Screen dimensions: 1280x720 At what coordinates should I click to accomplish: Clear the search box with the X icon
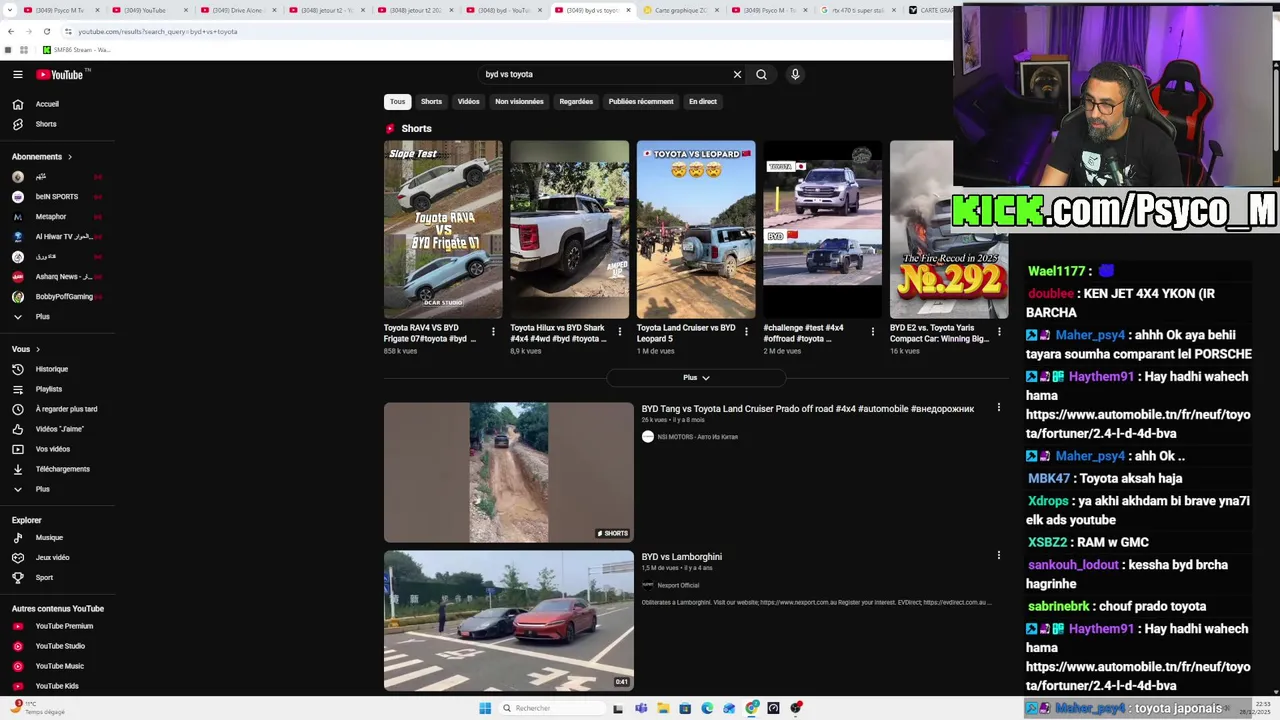click(737, 74)
